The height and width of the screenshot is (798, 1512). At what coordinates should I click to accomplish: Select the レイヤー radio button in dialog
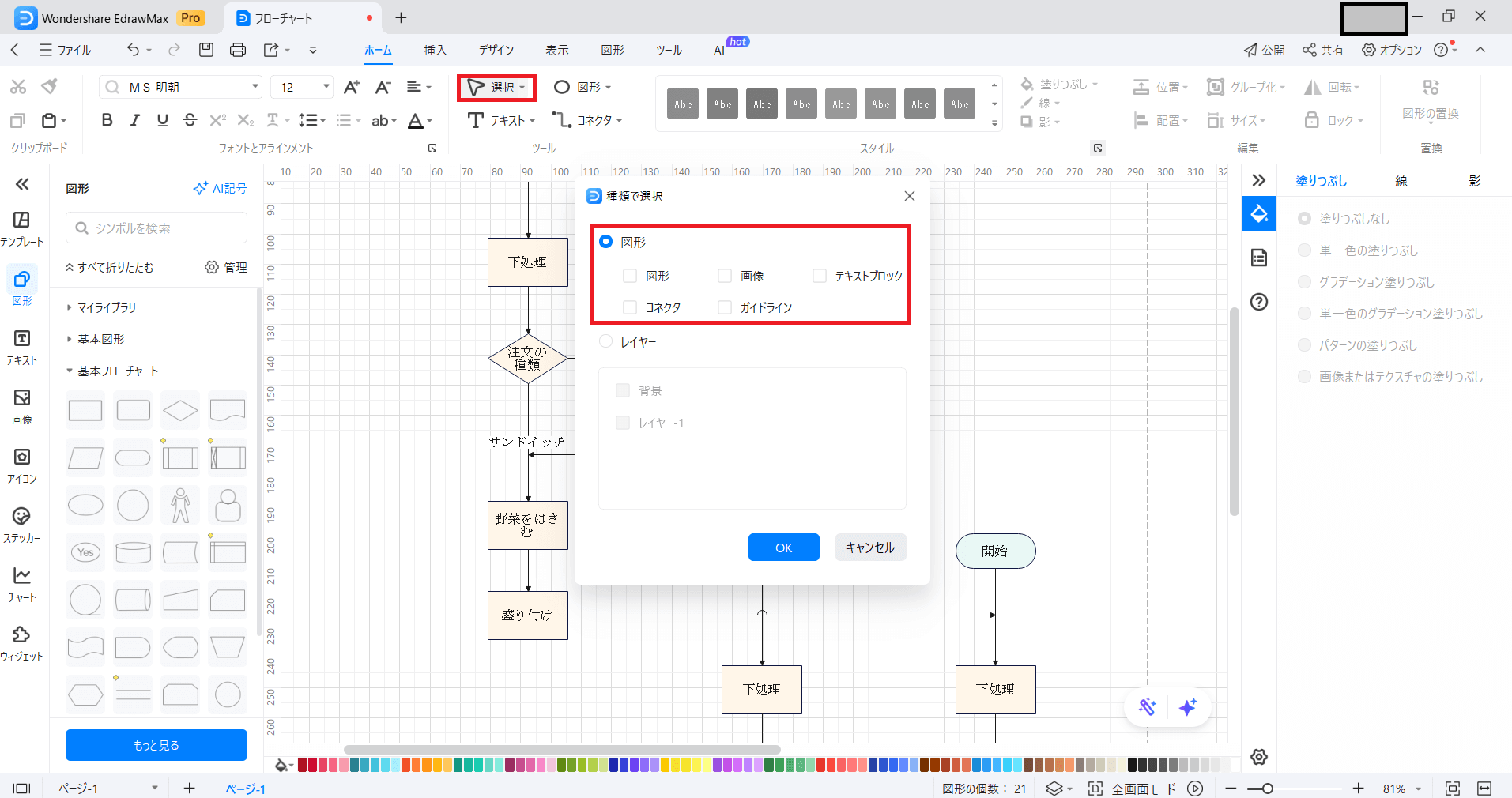[606, 341]
